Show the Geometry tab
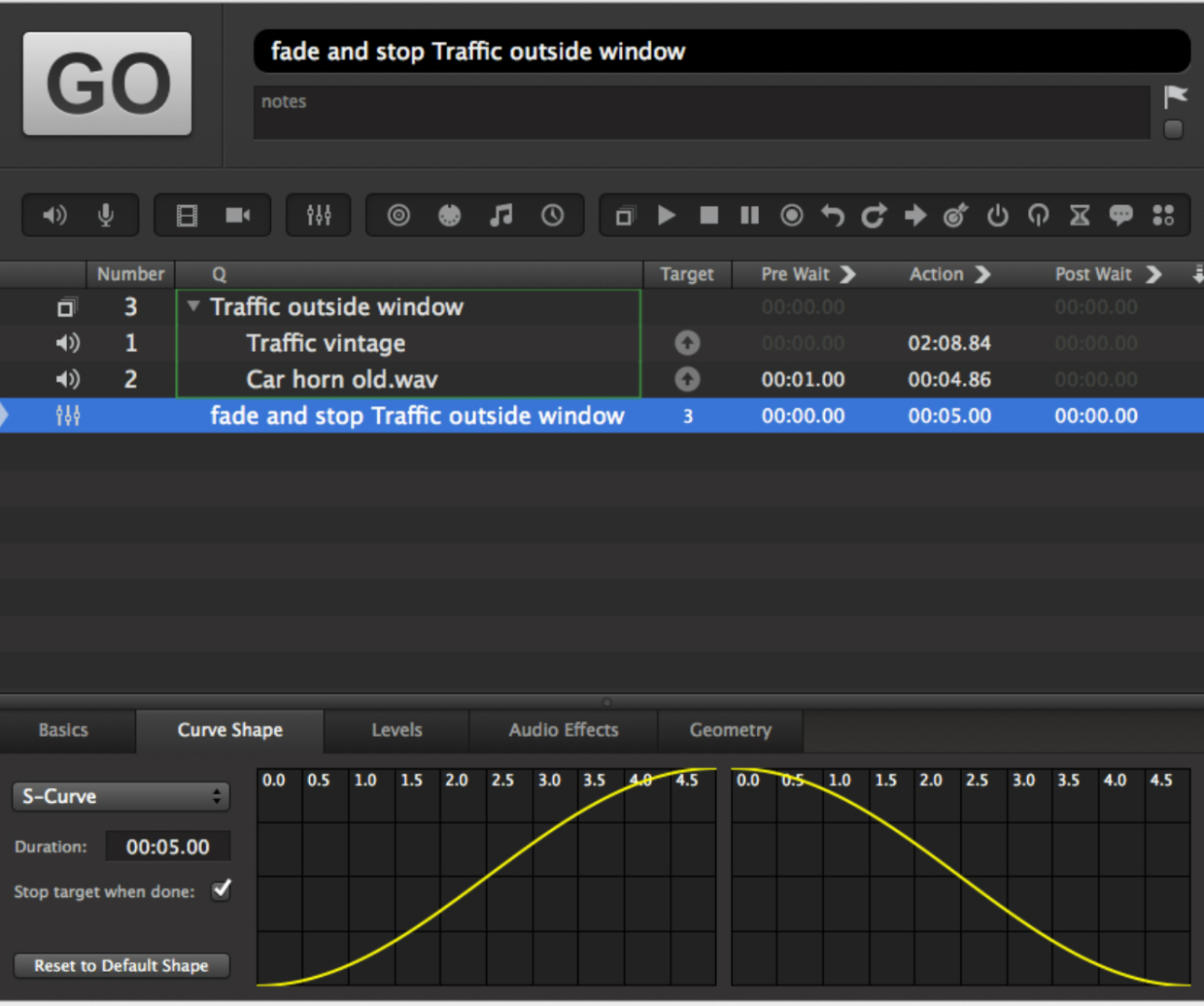Image resolution: width=1204 pixels, height=1006 pixels. pos(730,730)
